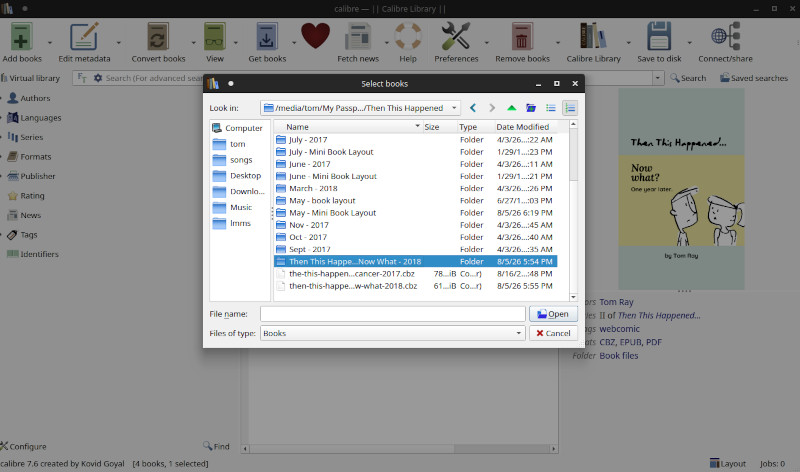Click the book cover thumbnail

click(x=681, y=189)
